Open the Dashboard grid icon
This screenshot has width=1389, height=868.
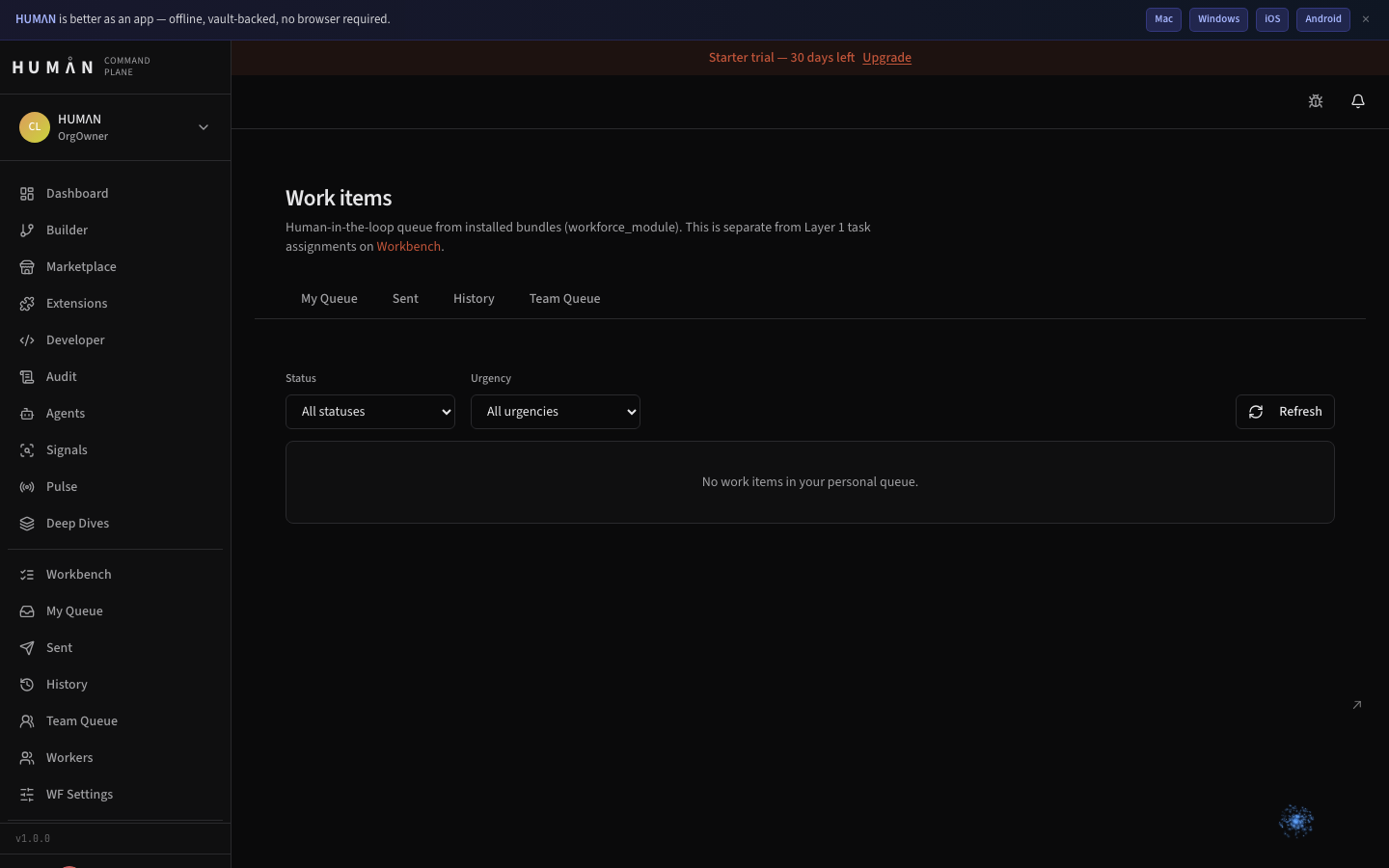27,194
